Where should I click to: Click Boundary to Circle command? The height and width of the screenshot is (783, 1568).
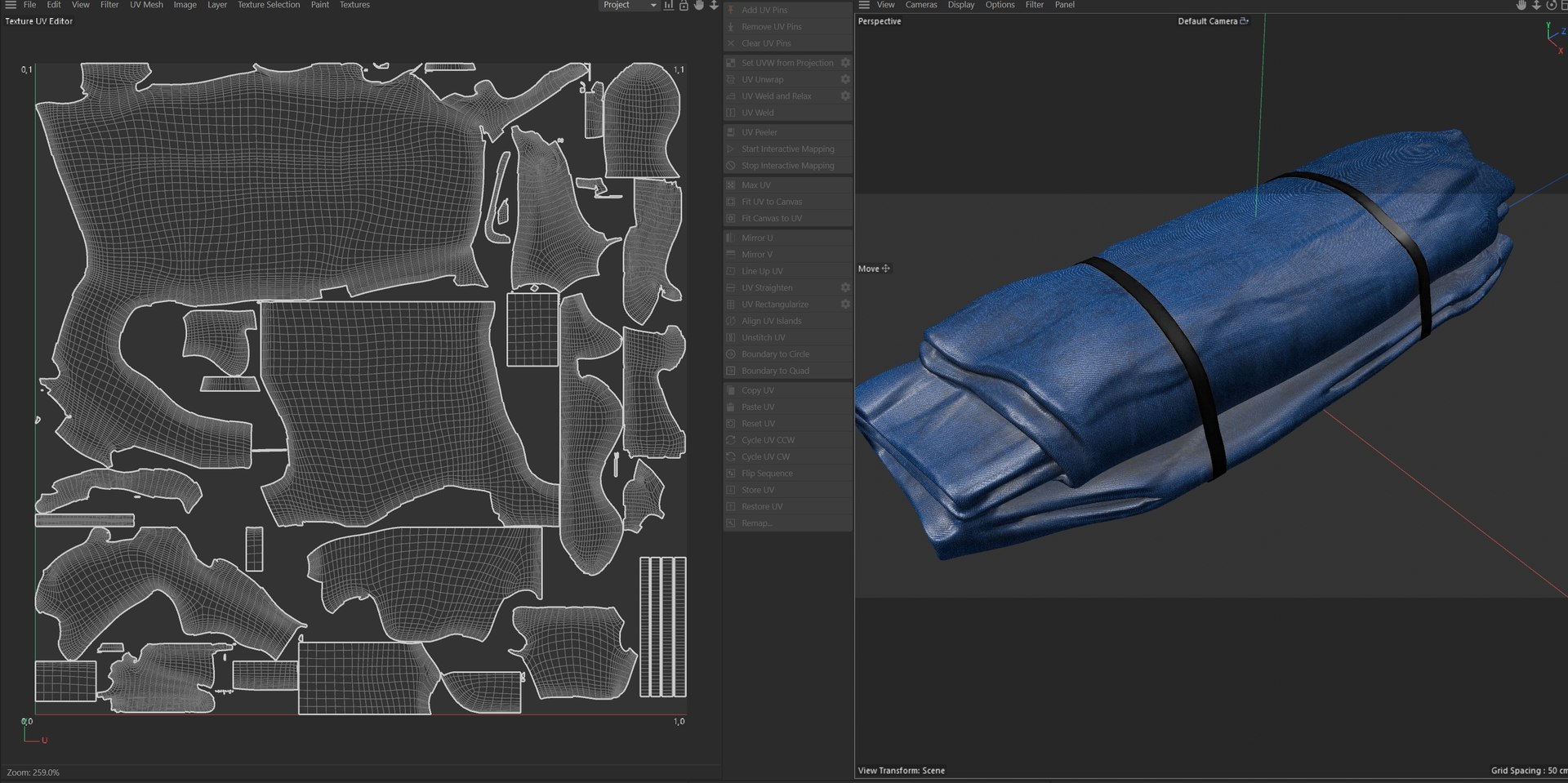pyautogui.click(x=788, y=354)
